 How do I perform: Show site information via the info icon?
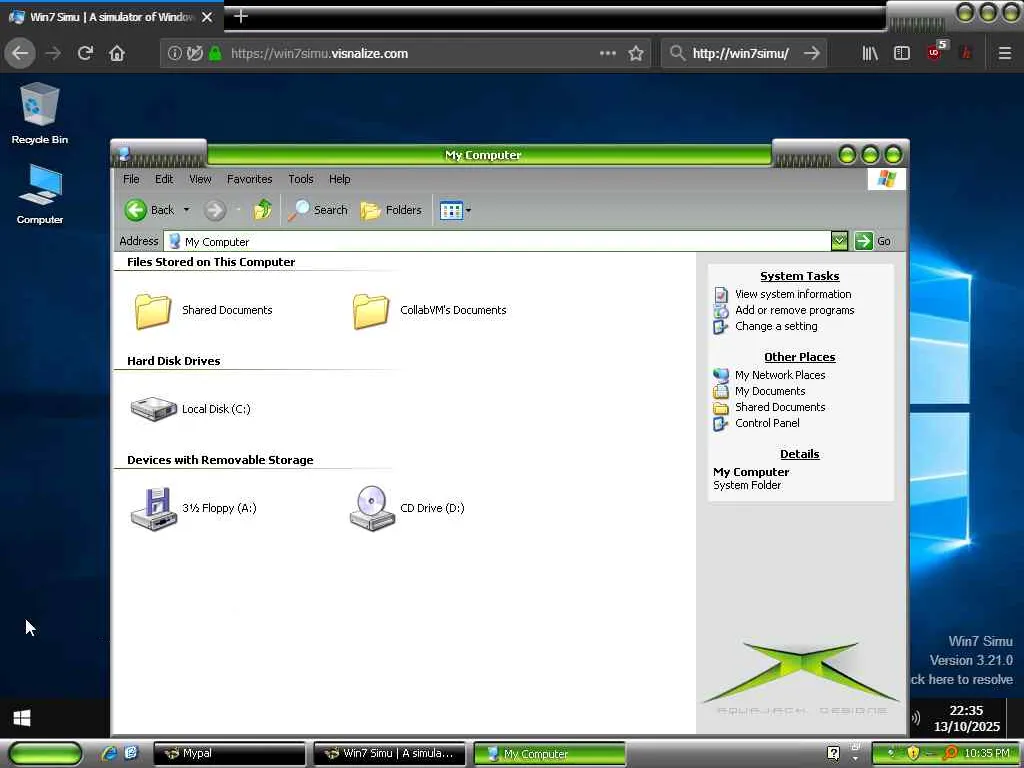point(174,54)
